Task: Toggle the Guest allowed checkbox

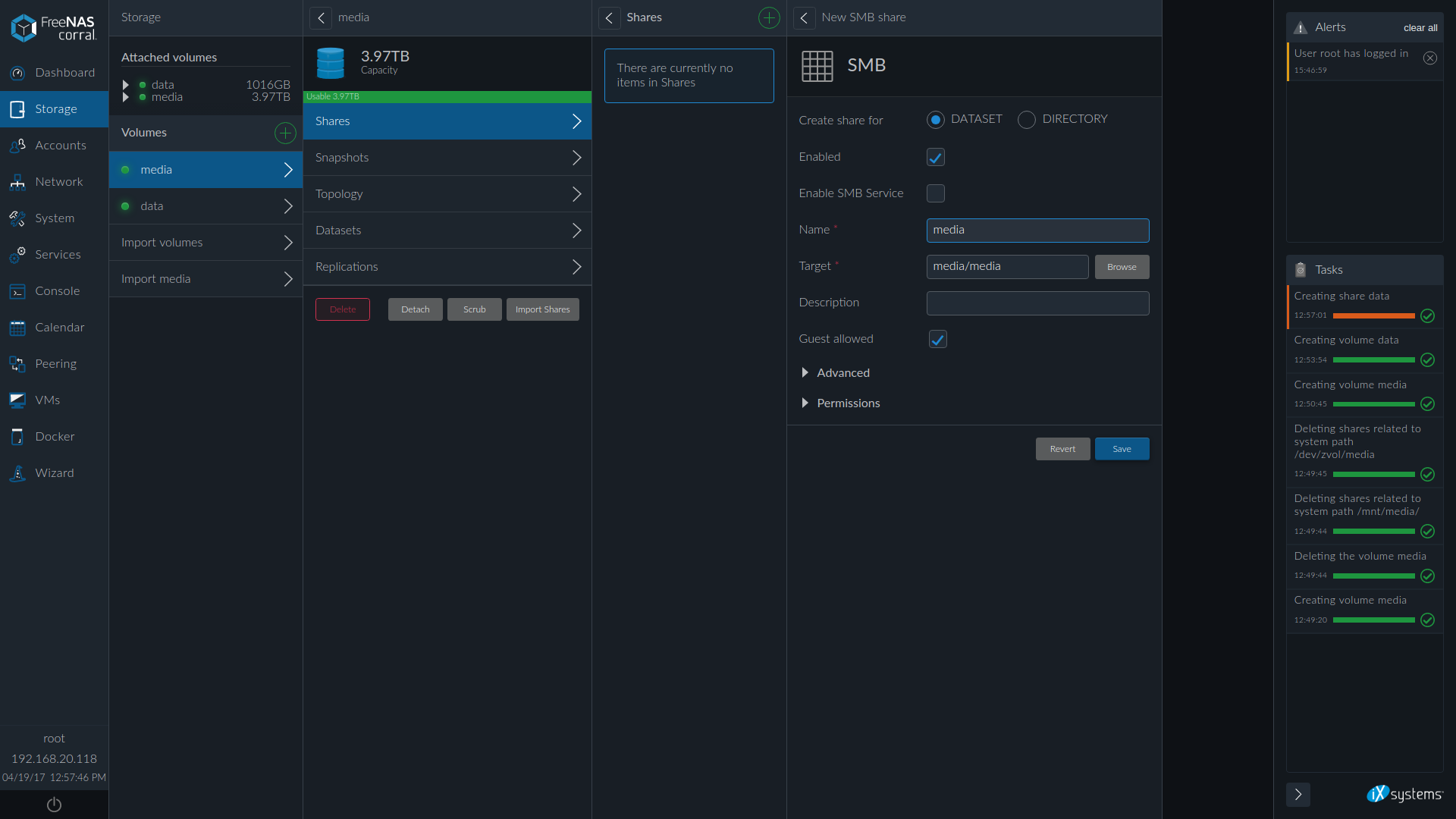Action: pyautogui.click(x=937, y=339)
